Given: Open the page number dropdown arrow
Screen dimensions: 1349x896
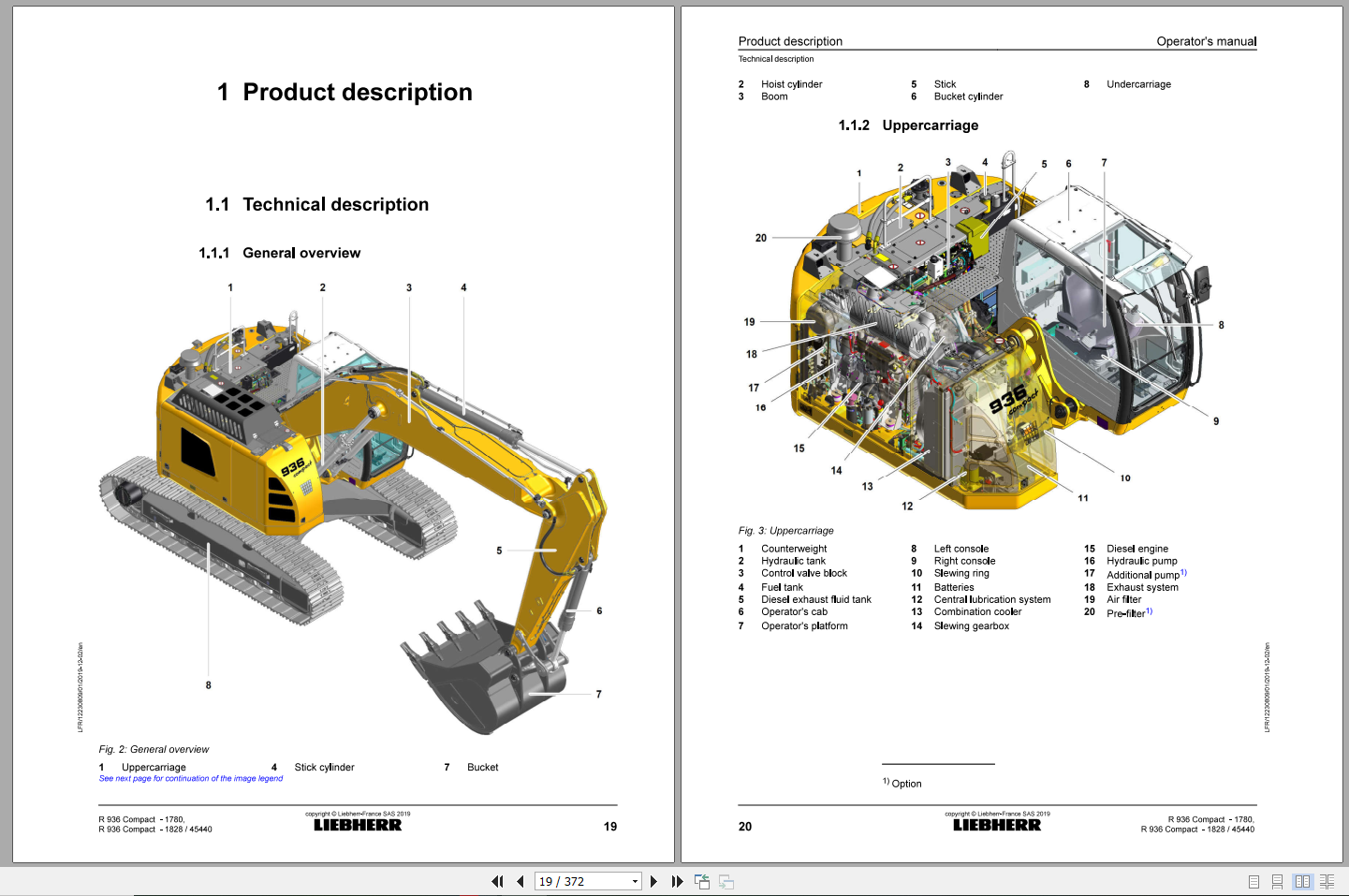Looking at the screenshot, I should (635, 881).
